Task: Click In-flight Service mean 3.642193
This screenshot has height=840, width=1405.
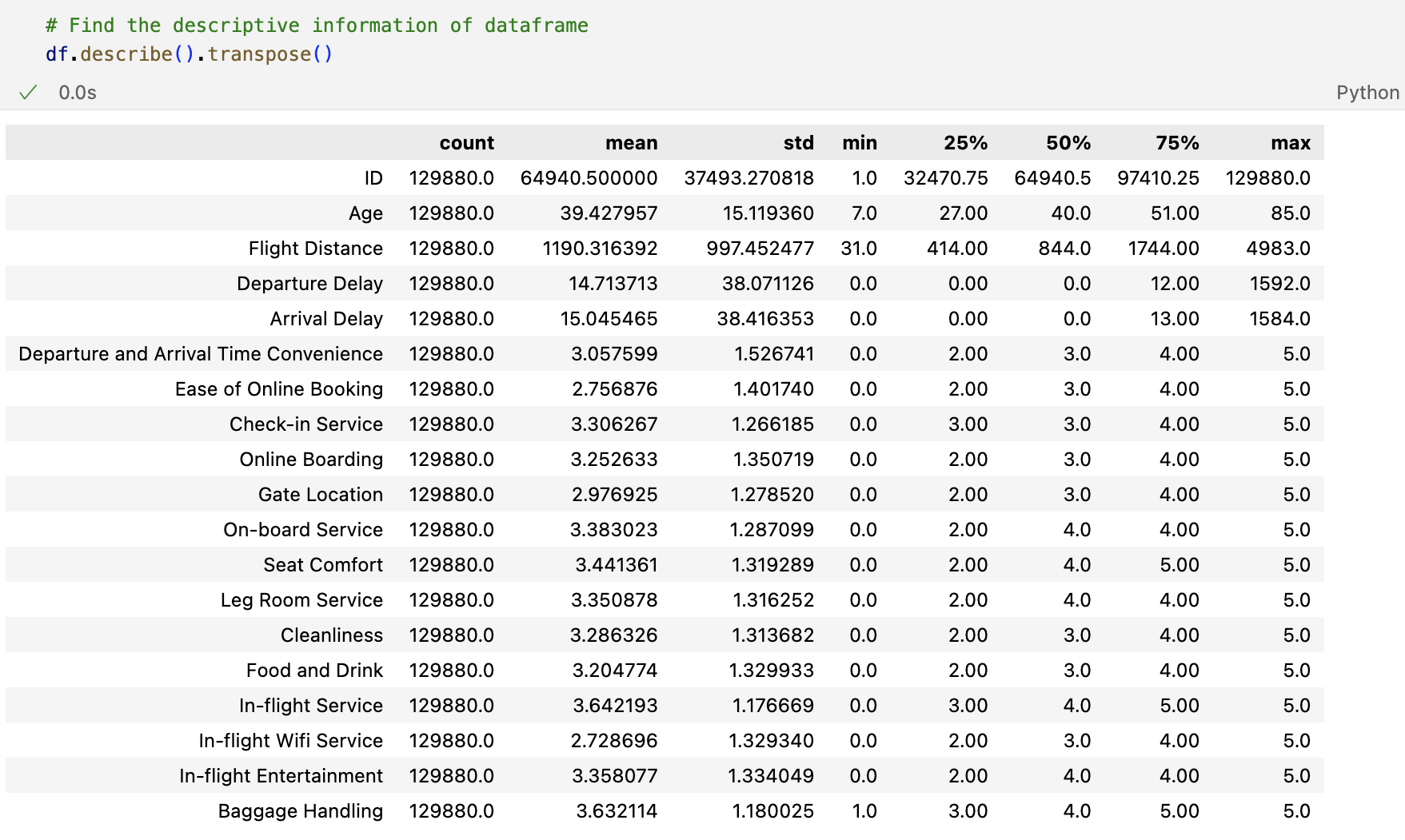Action: tap(615, 706)
